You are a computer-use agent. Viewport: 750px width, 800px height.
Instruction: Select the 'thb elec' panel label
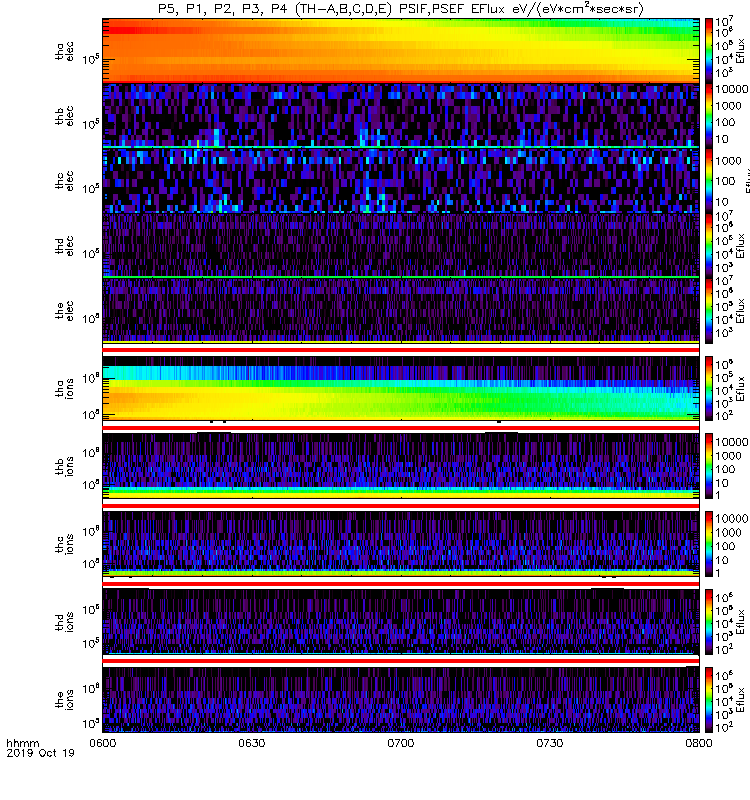click(x=65, y=116)
